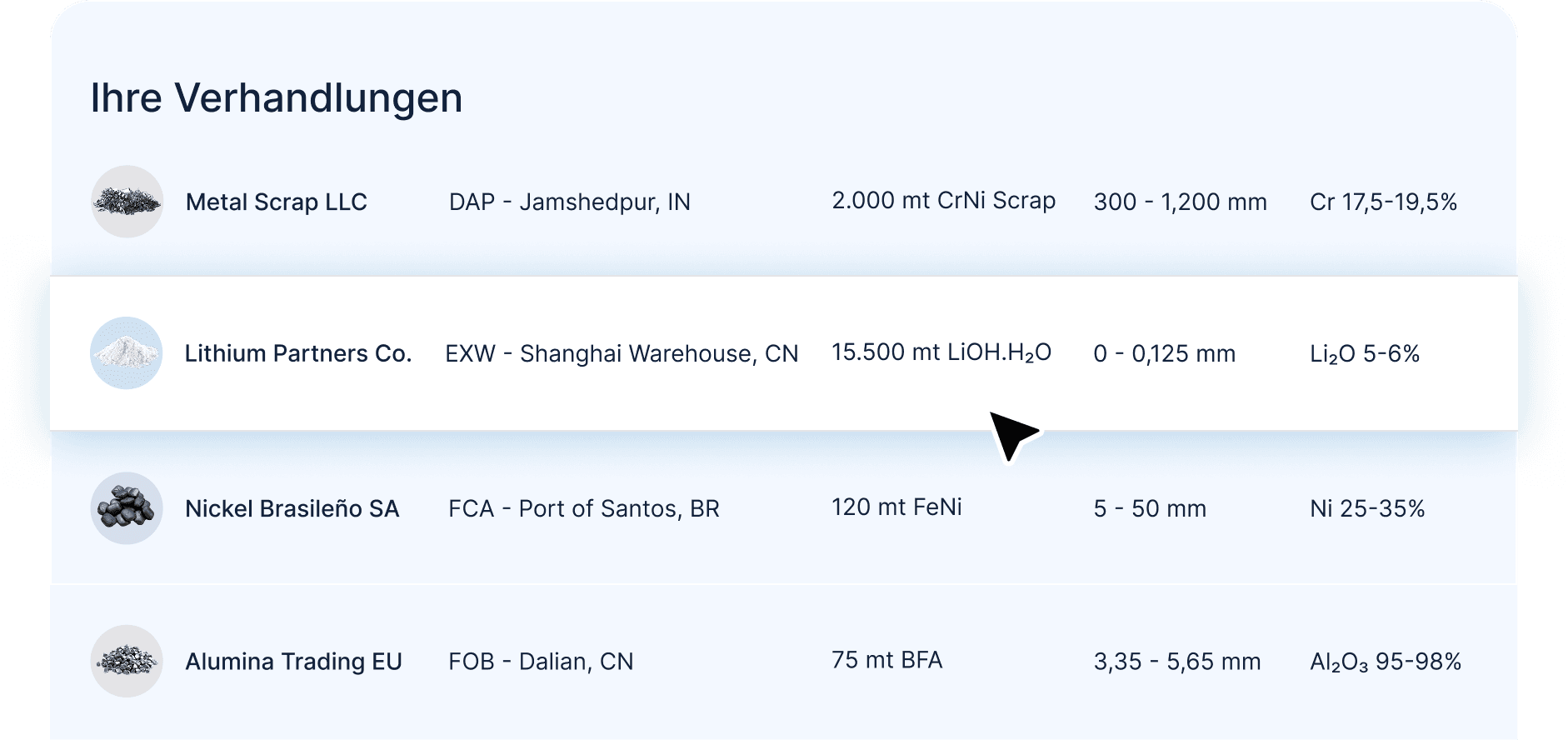
Task: Select the Alumina Trading EU company name
Action: (x=293, y=662)
